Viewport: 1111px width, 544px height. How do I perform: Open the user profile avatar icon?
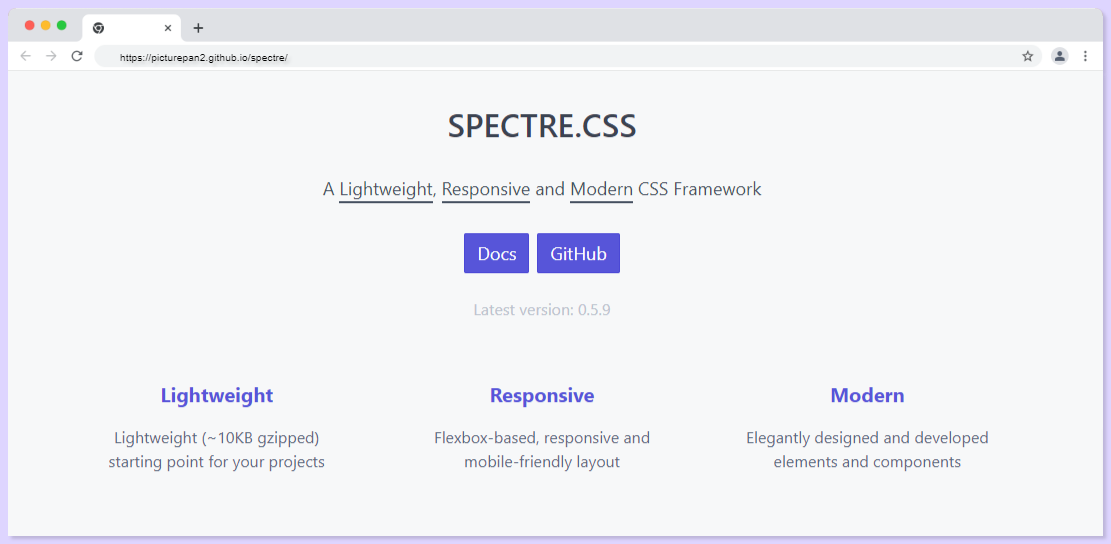point(1059,56)
